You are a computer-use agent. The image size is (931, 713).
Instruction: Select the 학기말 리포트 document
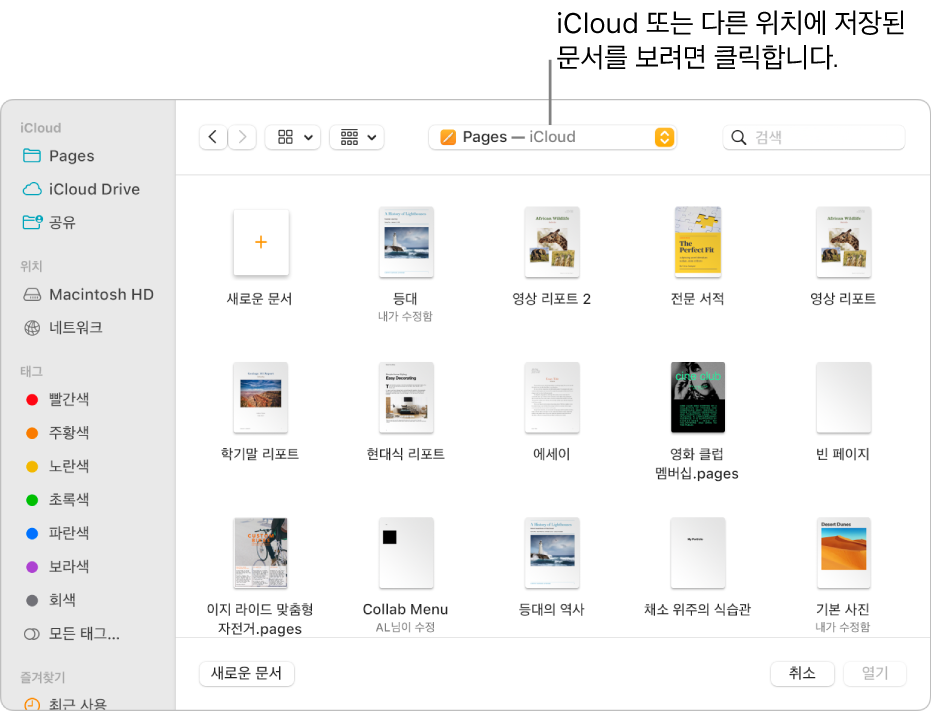tap(261, 398)
